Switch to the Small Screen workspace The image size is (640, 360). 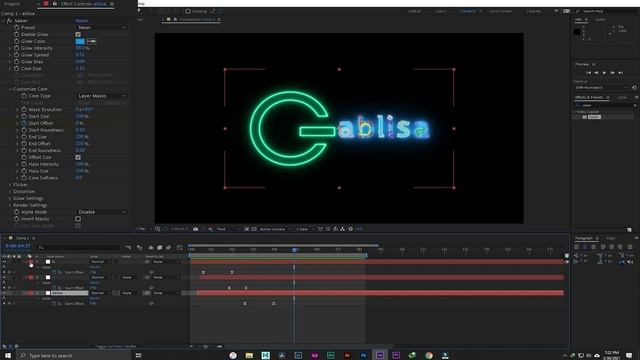tap(500, 11)
